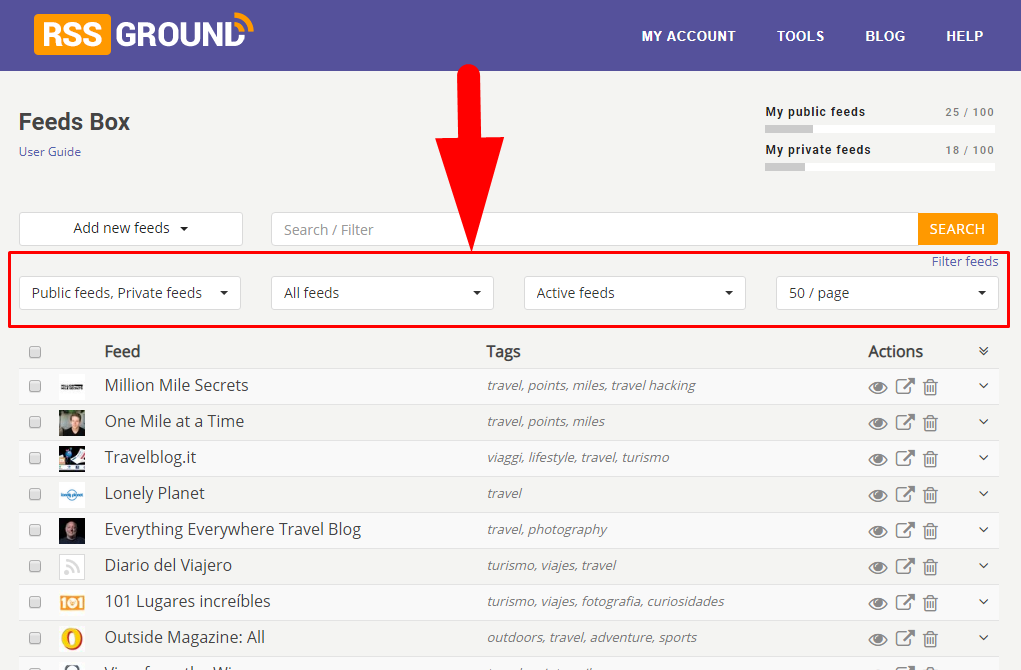The width and height of the screenshot is (1021, 670).
Task: Open One Mile at a Time externally
Action: (905, 422)
